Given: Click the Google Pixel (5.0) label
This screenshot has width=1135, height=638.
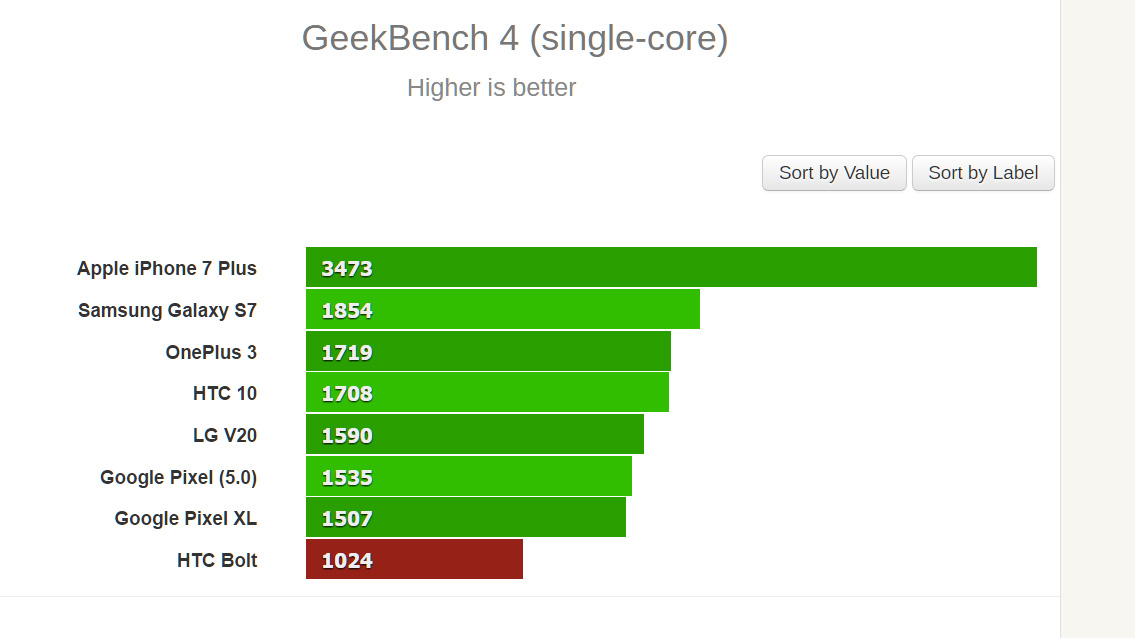Looking at the screenshot, I should click(178, 477).
